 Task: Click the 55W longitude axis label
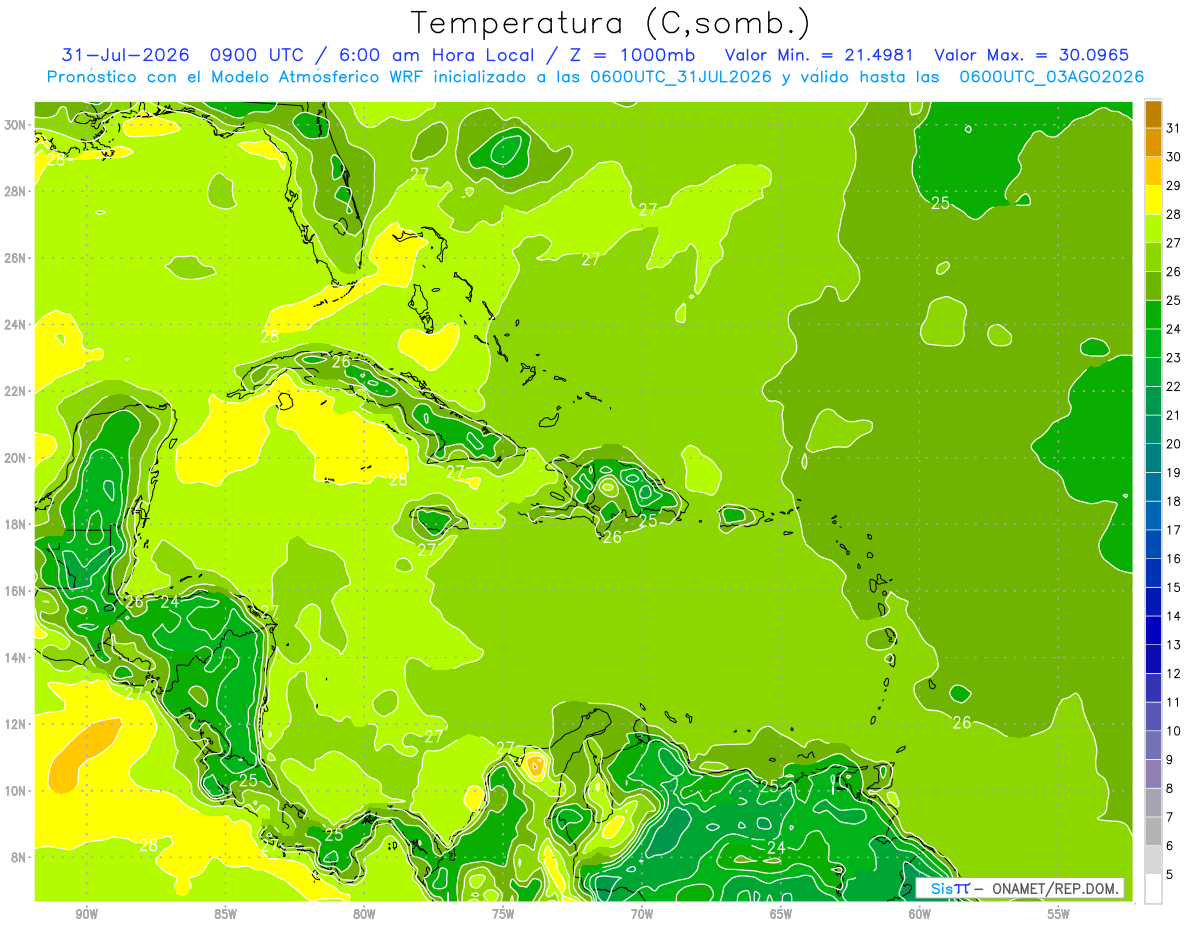(1059, 913)
